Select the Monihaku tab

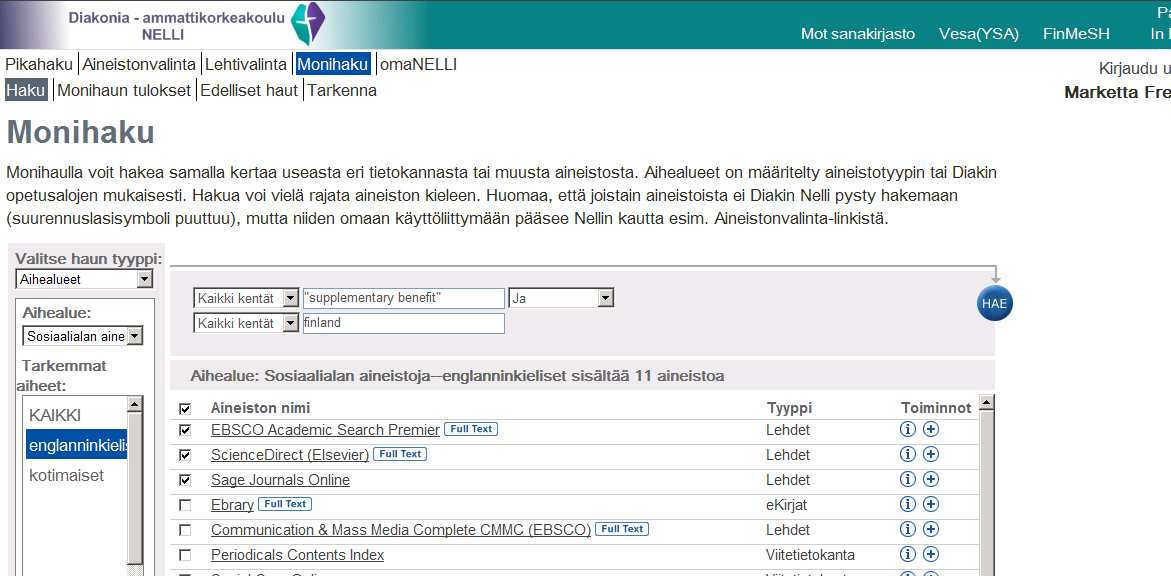click(332, 65)
